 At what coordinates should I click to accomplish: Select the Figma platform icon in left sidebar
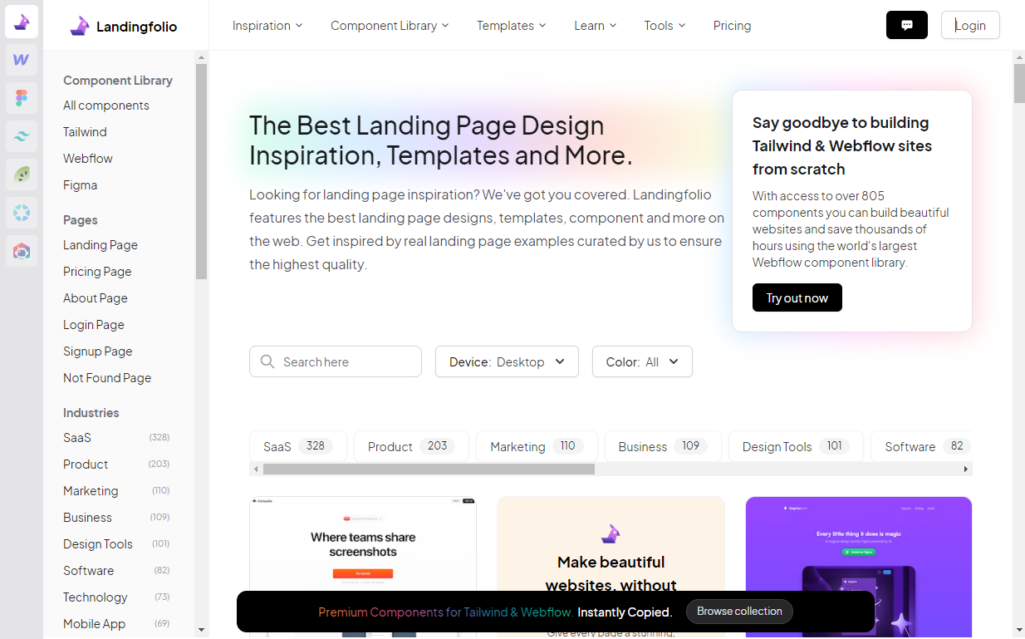point(20,97)
